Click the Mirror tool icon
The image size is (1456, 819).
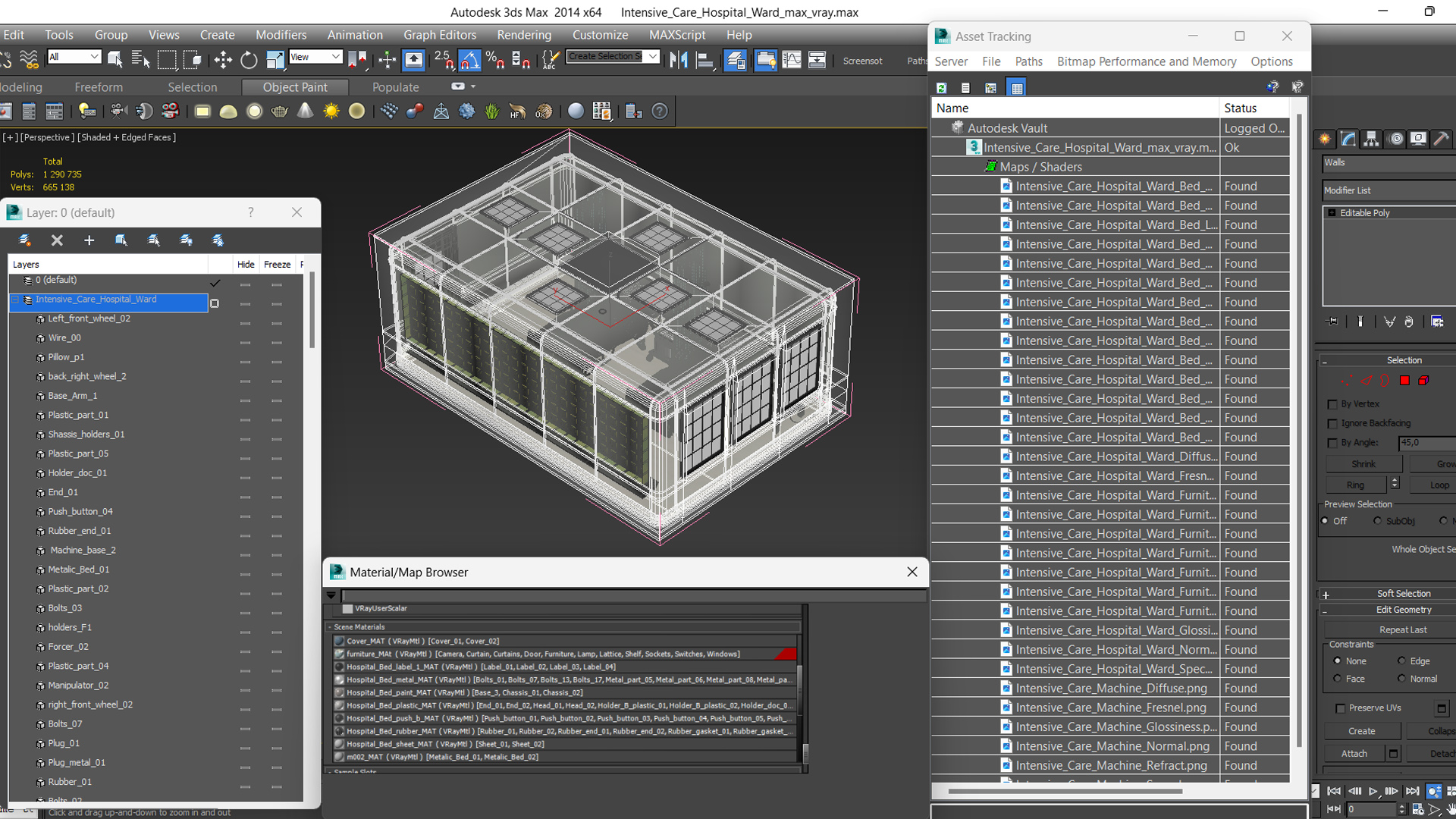tap(679, 59)
